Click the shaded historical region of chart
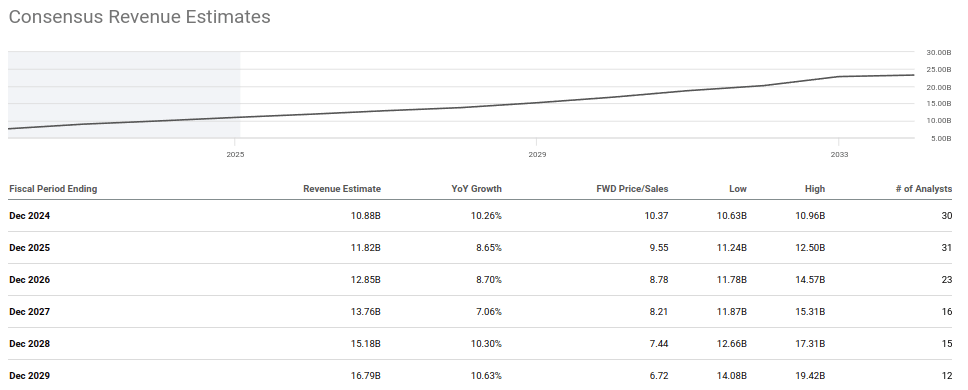Screen dimensions: 968x390 [x=124, y=94]
